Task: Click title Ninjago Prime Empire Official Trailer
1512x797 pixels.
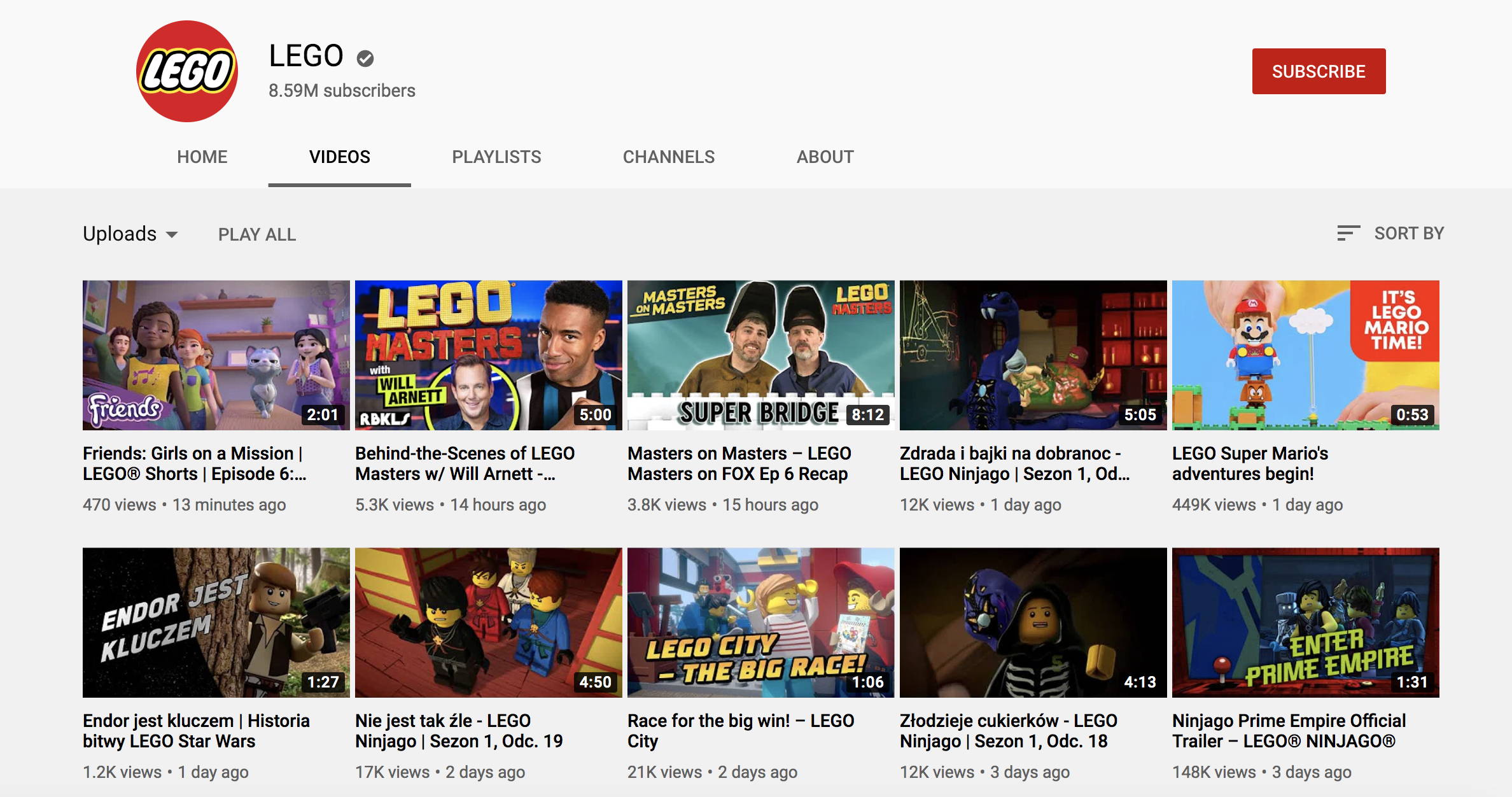Action: (1289, 731)
